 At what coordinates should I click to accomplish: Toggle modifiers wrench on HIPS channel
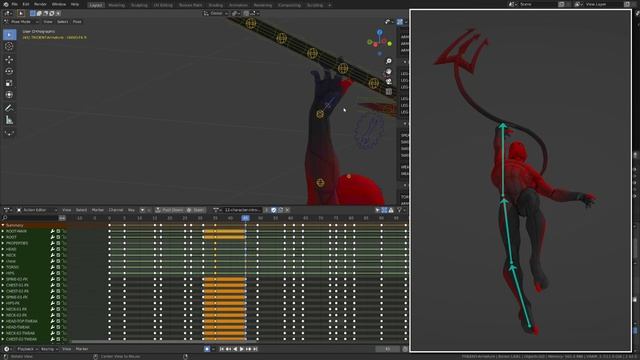(53, 273)
